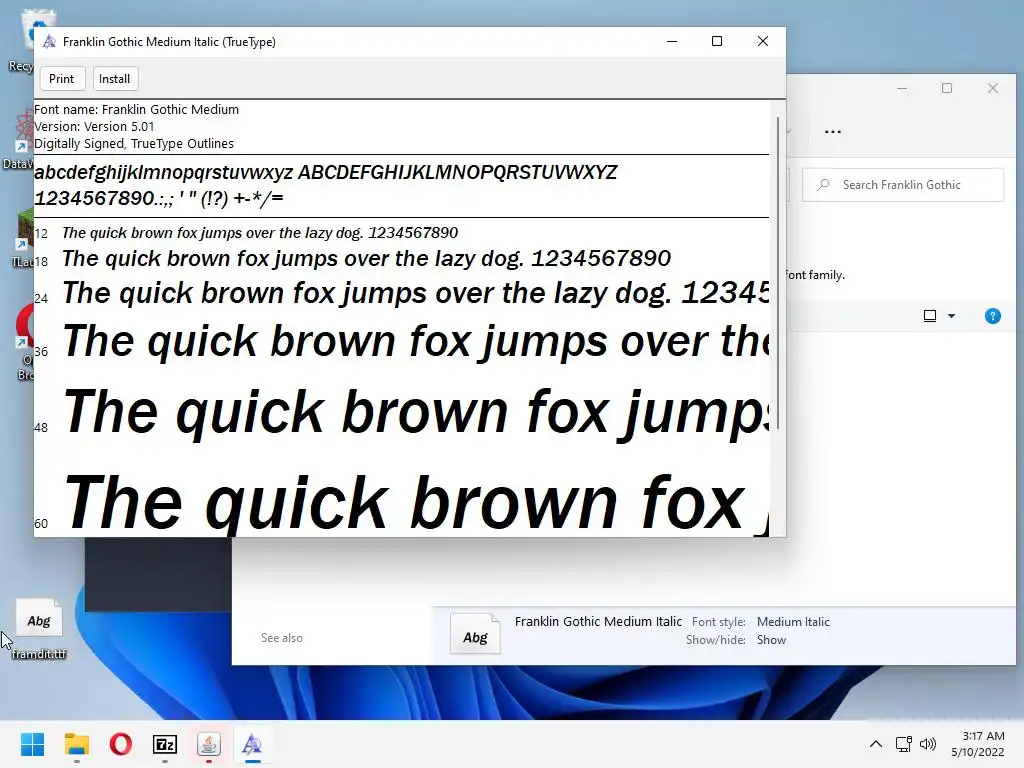Minimize the Fonts window behind
The width and height of the screenshot is (1024, 768).
tap(902, 88)
